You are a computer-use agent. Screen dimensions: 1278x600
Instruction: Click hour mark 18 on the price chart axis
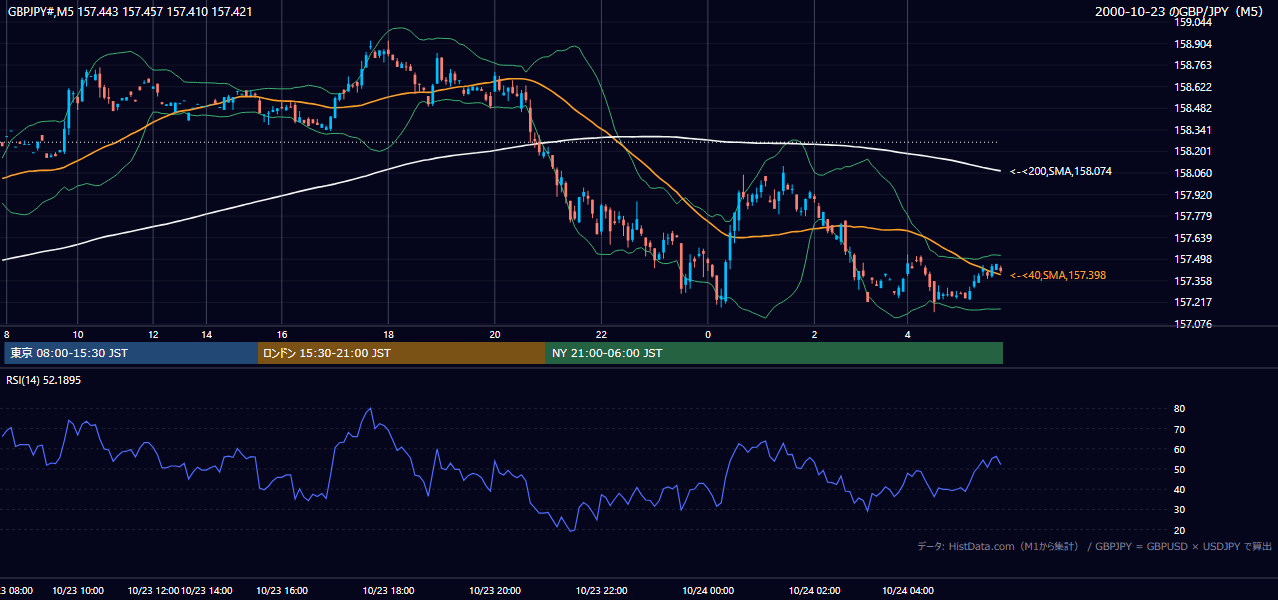pos(388,334)
